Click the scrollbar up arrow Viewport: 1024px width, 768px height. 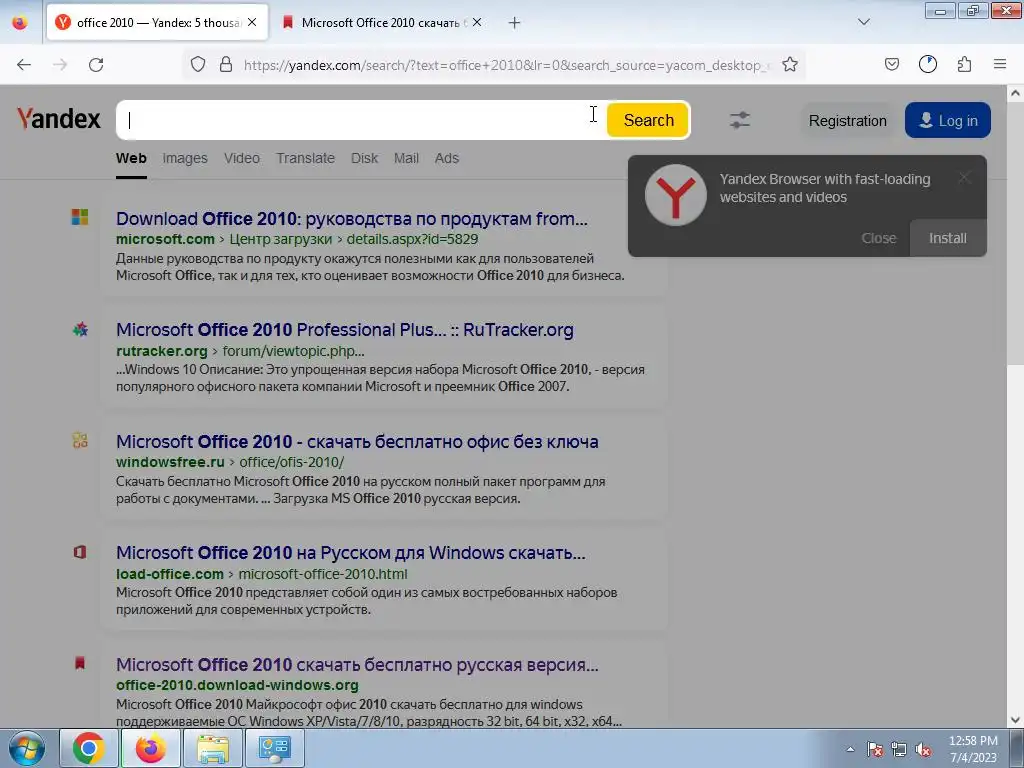coord(1015,93)
